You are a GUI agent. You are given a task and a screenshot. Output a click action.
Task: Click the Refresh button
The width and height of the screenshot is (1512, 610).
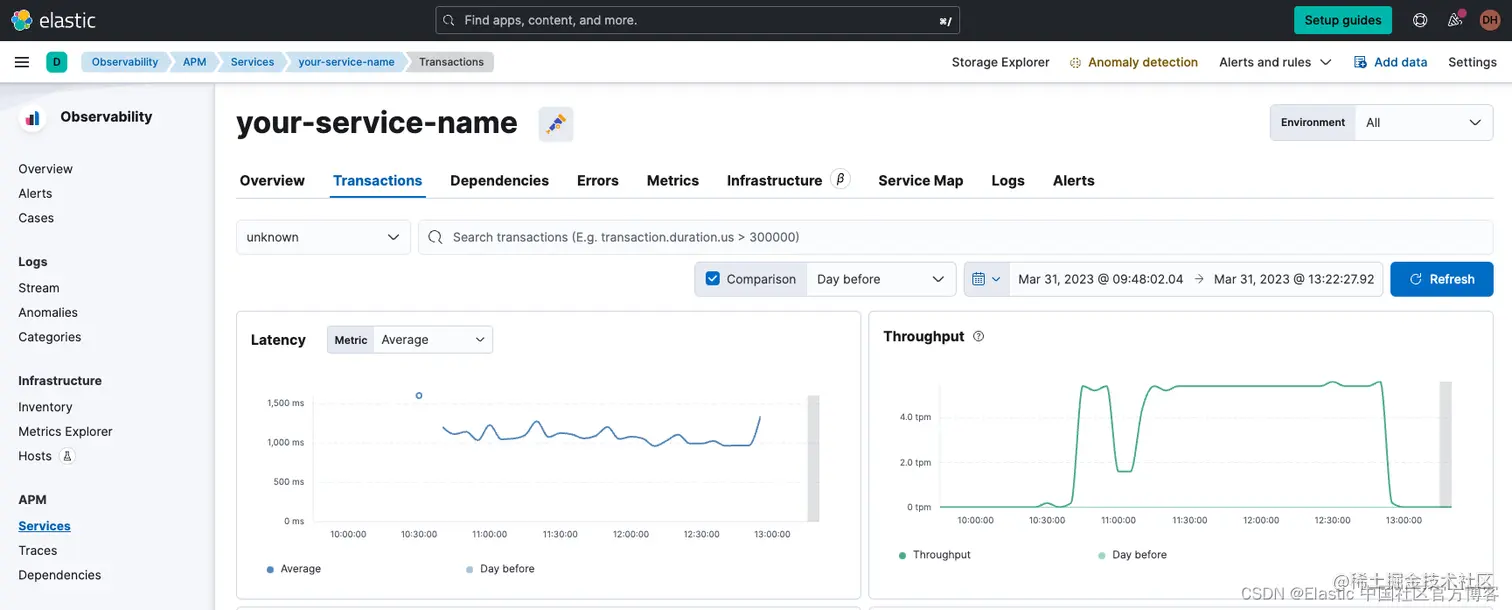1442,279
